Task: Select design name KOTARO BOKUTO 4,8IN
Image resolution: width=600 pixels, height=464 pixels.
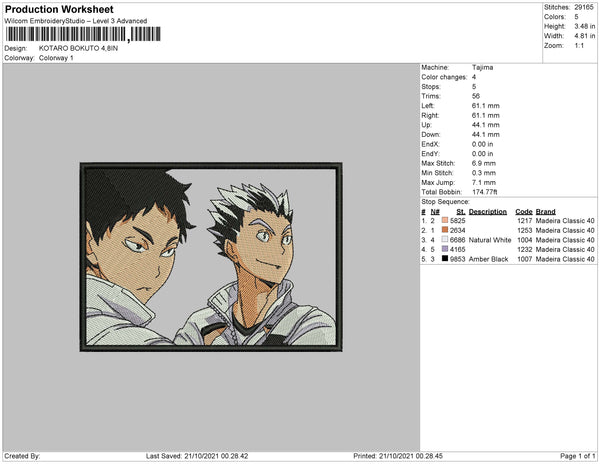Action: (x=78, y=49)
